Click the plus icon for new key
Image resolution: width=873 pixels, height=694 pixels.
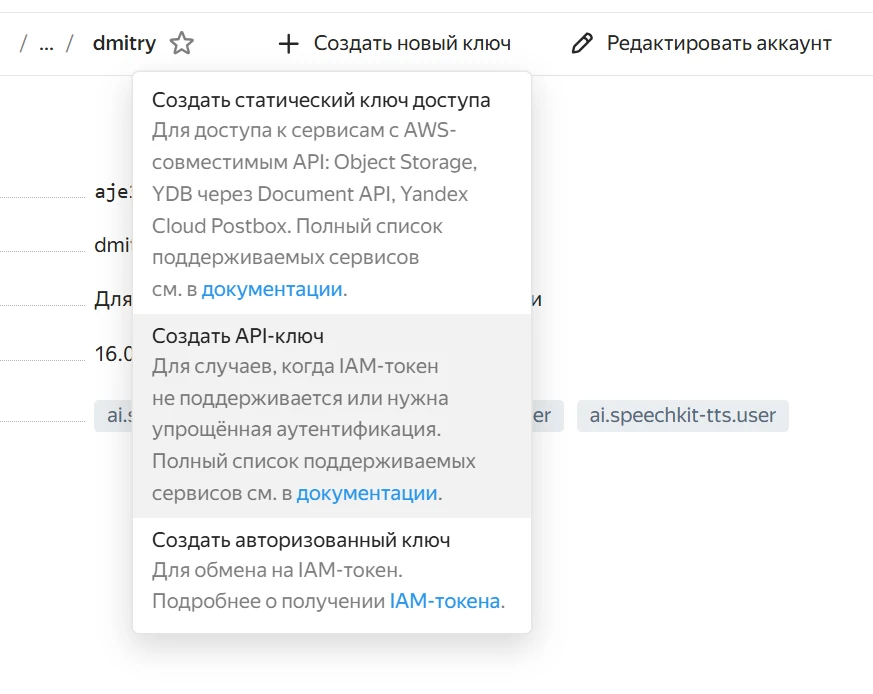pyautogui.click(x=288, y=43)
